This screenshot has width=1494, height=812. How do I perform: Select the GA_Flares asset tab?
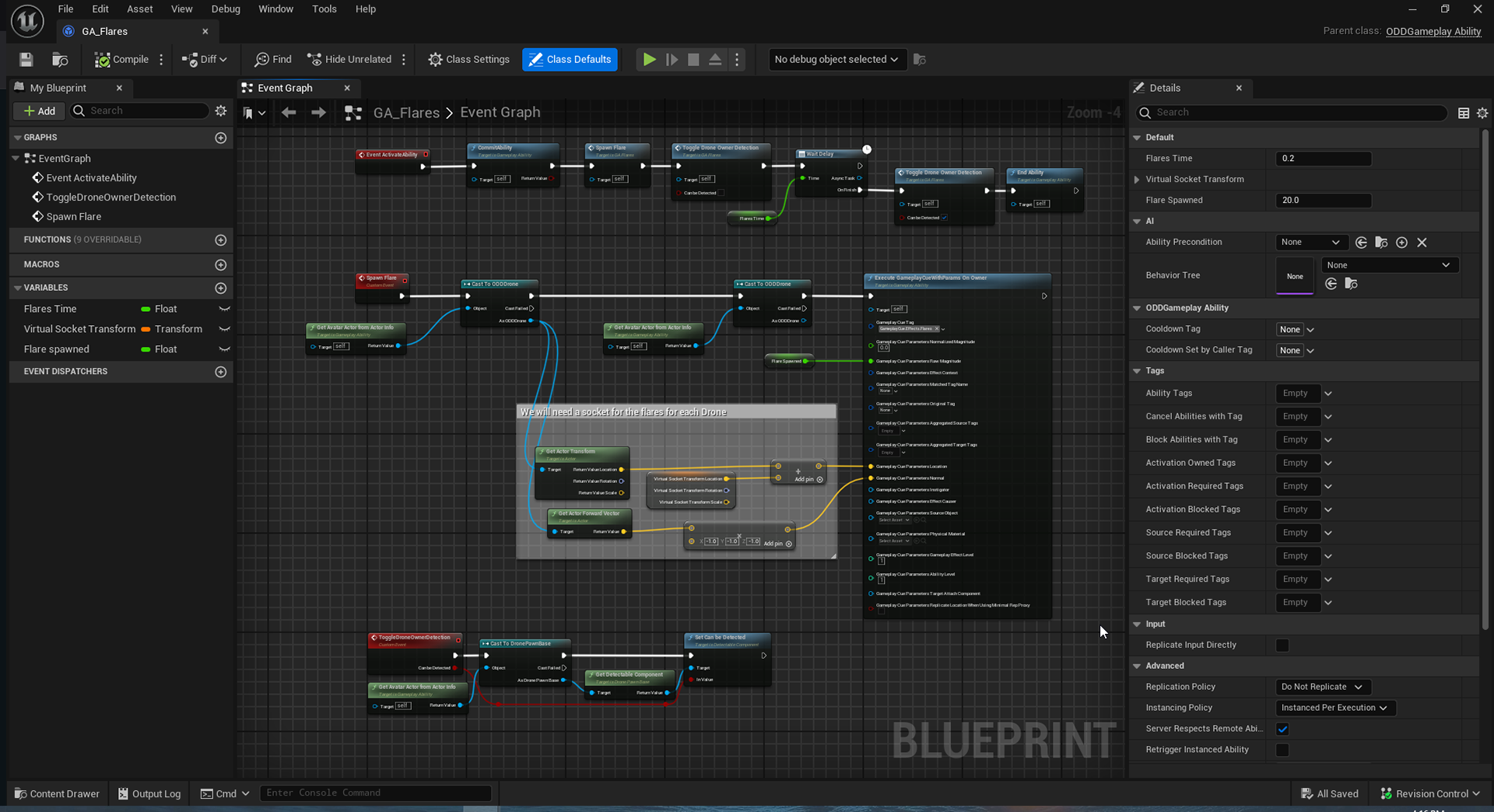click(105, 32)
